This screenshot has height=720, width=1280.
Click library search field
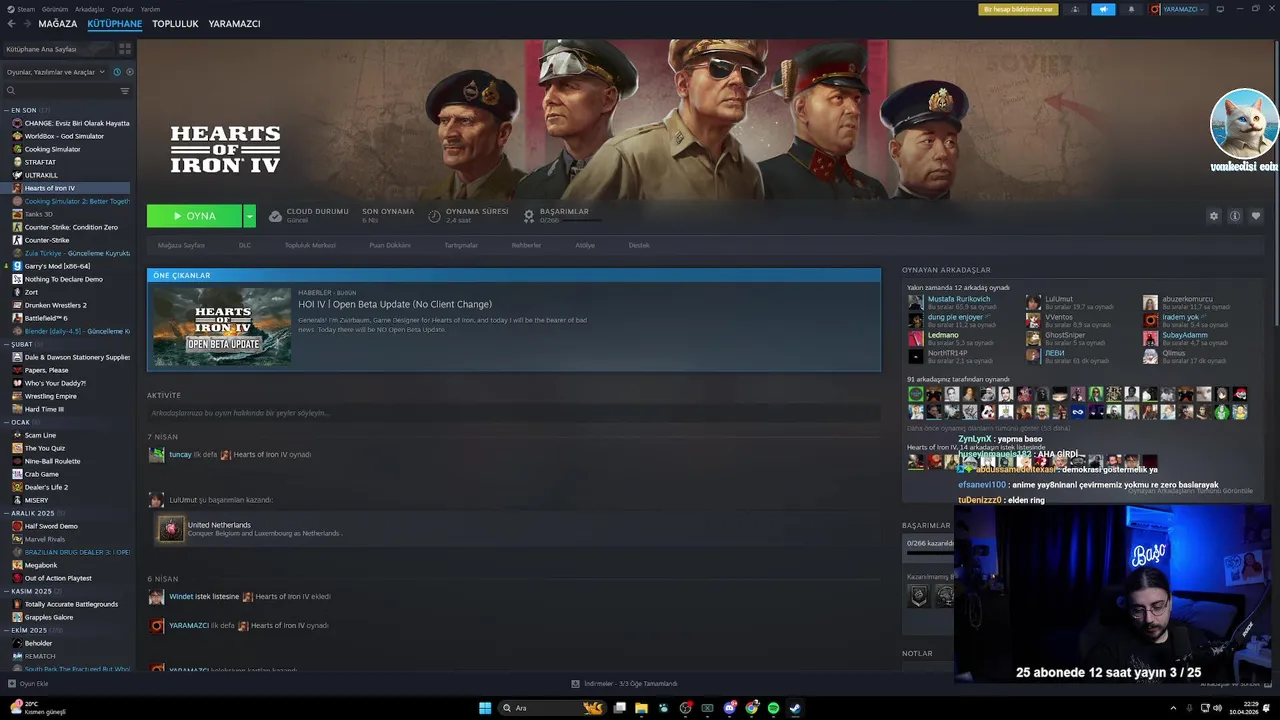click(x=60, y=91)
